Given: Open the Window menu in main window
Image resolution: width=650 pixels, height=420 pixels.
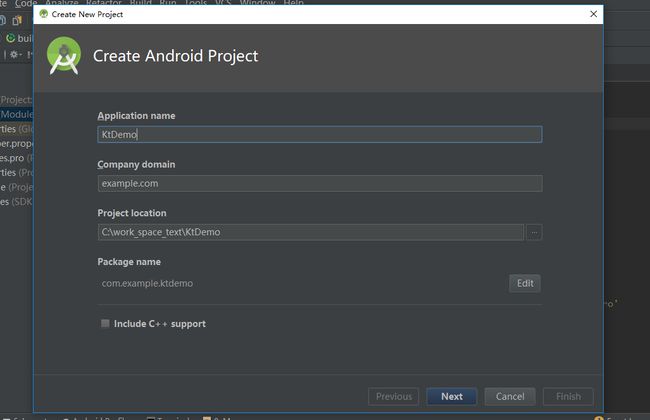Looking at the screenshot, I should point(257,3).
